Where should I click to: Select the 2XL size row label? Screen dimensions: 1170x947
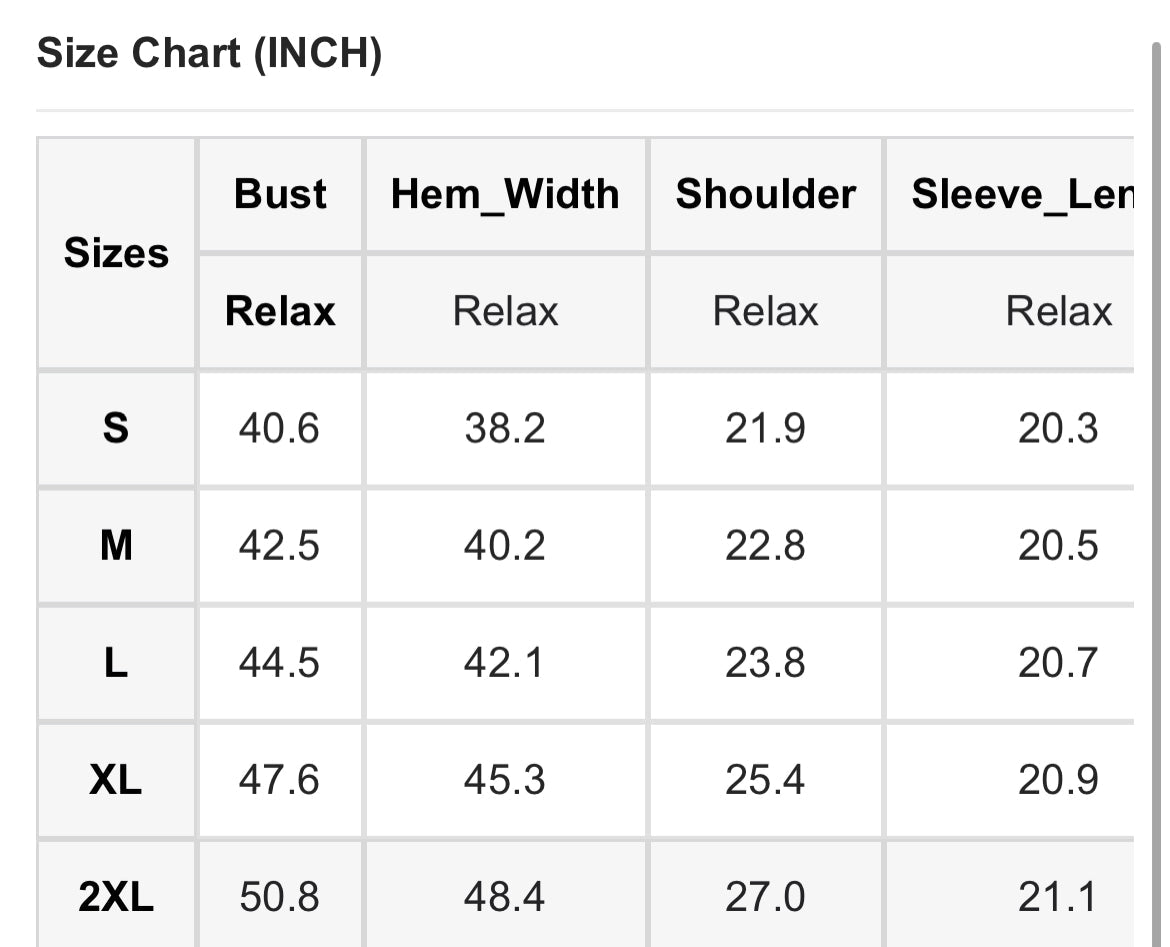(116, 897)
